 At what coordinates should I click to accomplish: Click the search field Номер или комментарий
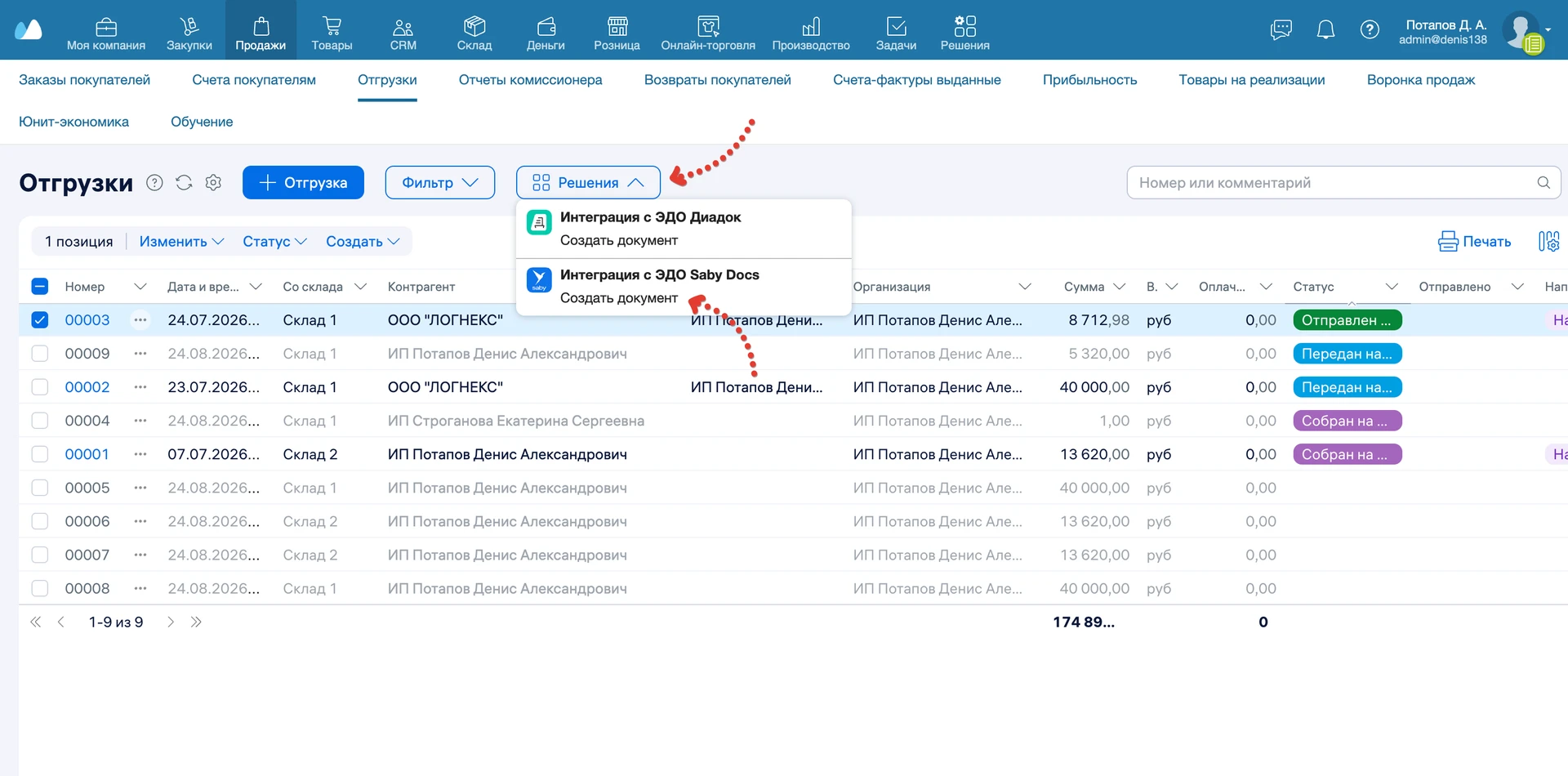coord(1343,183)
